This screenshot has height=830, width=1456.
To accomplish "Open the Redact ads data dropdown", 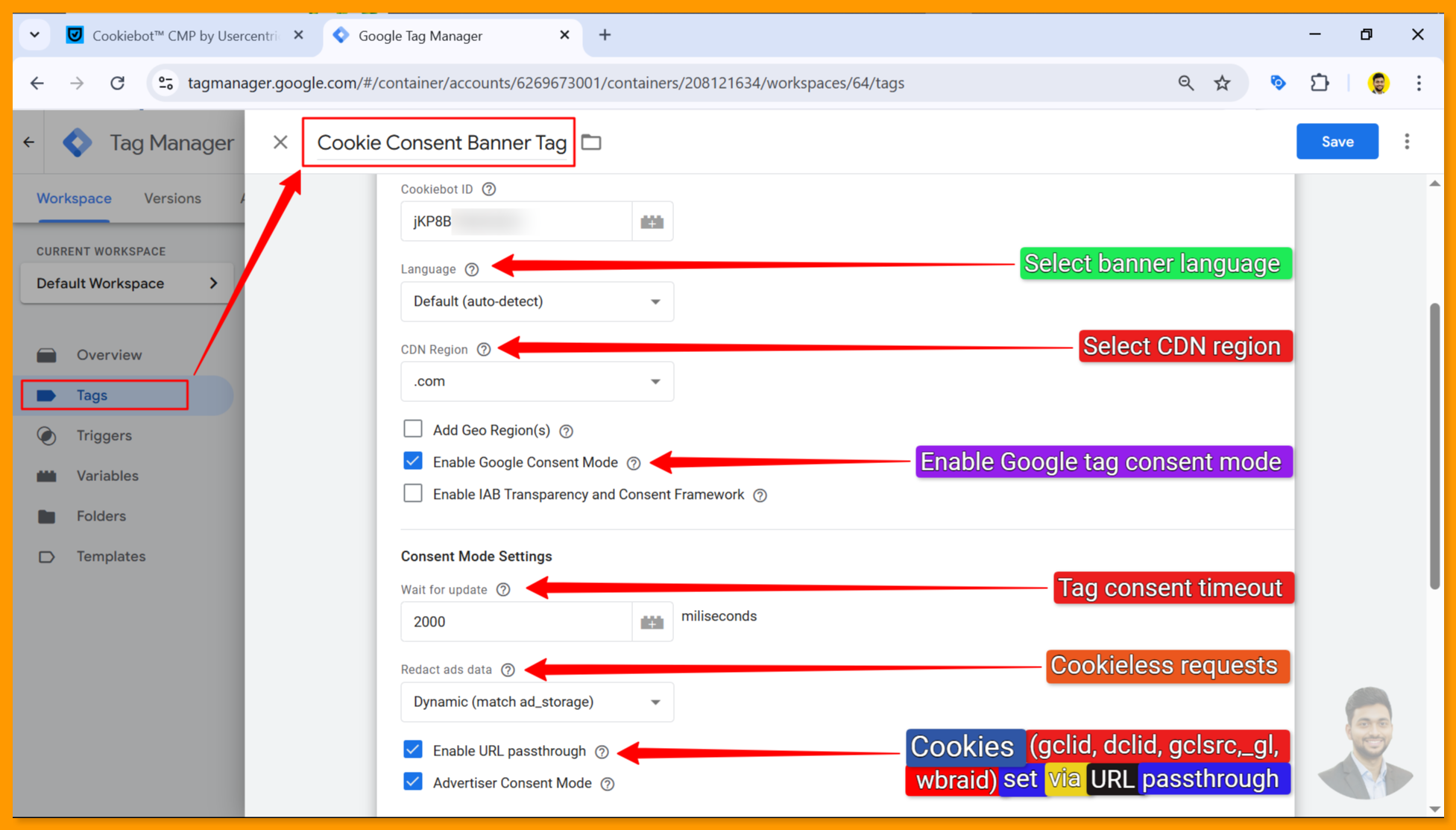I will (537, 702).
